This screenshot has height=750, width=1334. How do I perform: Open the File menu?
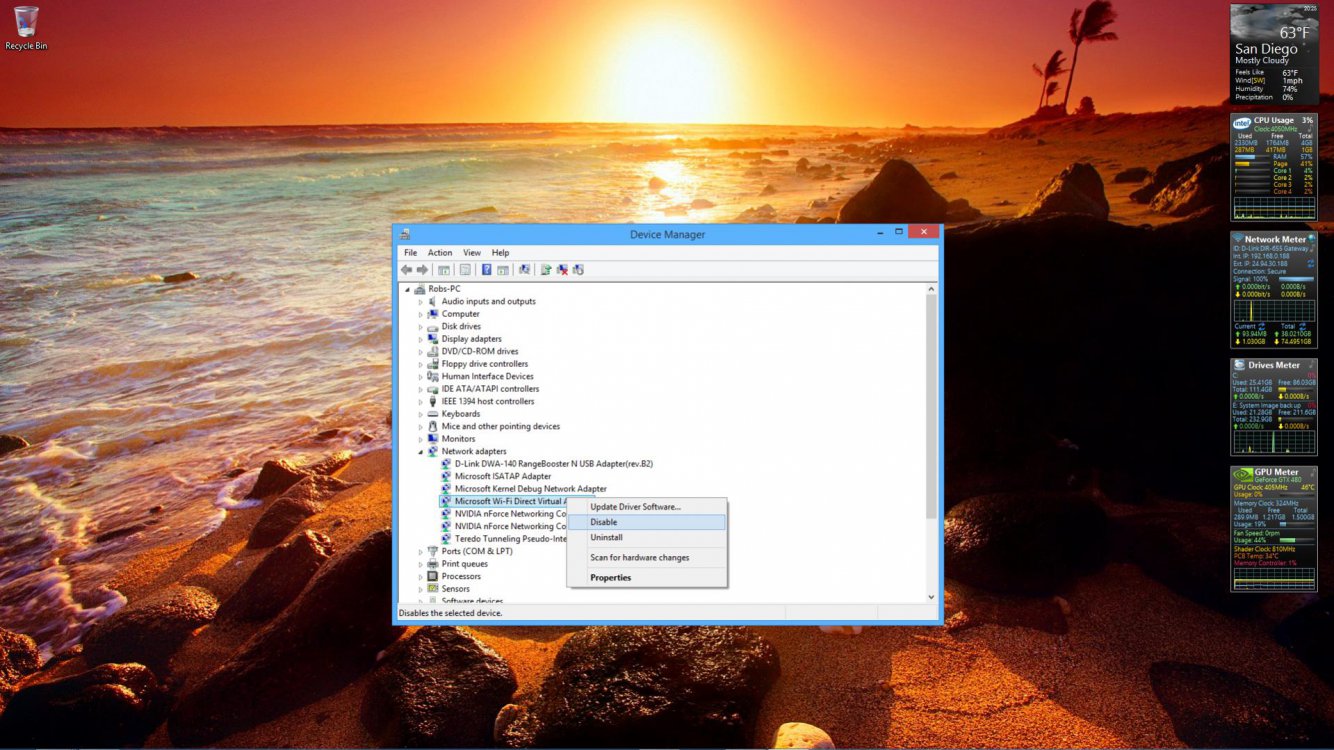410,253
